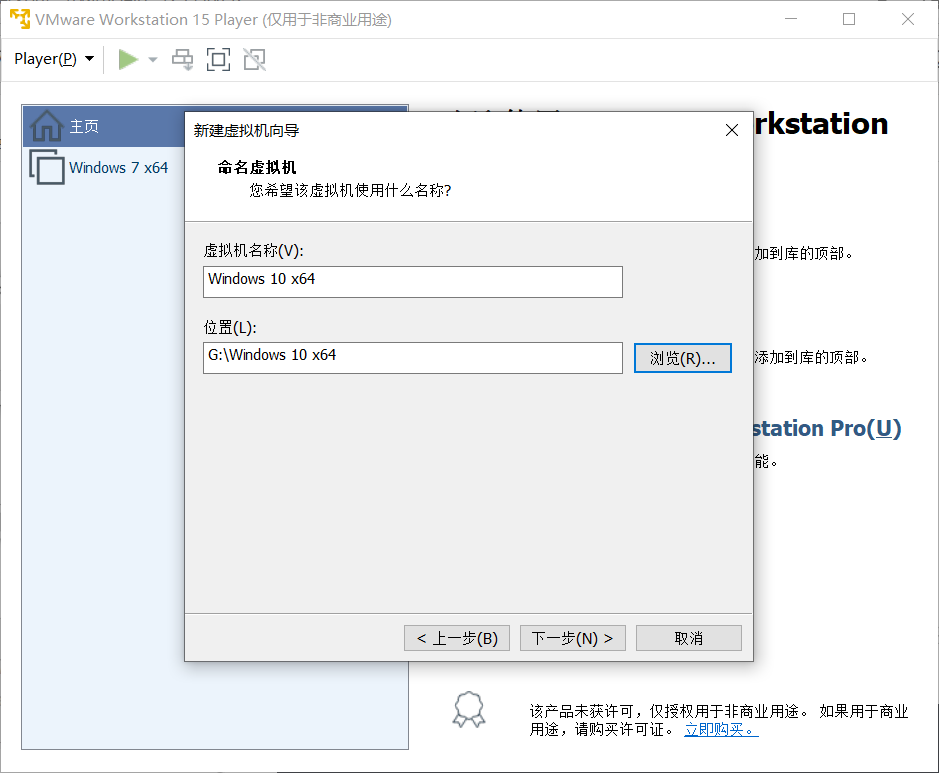Go back with the 上一步(B) button
939x773 pixels.
point(457,638)
